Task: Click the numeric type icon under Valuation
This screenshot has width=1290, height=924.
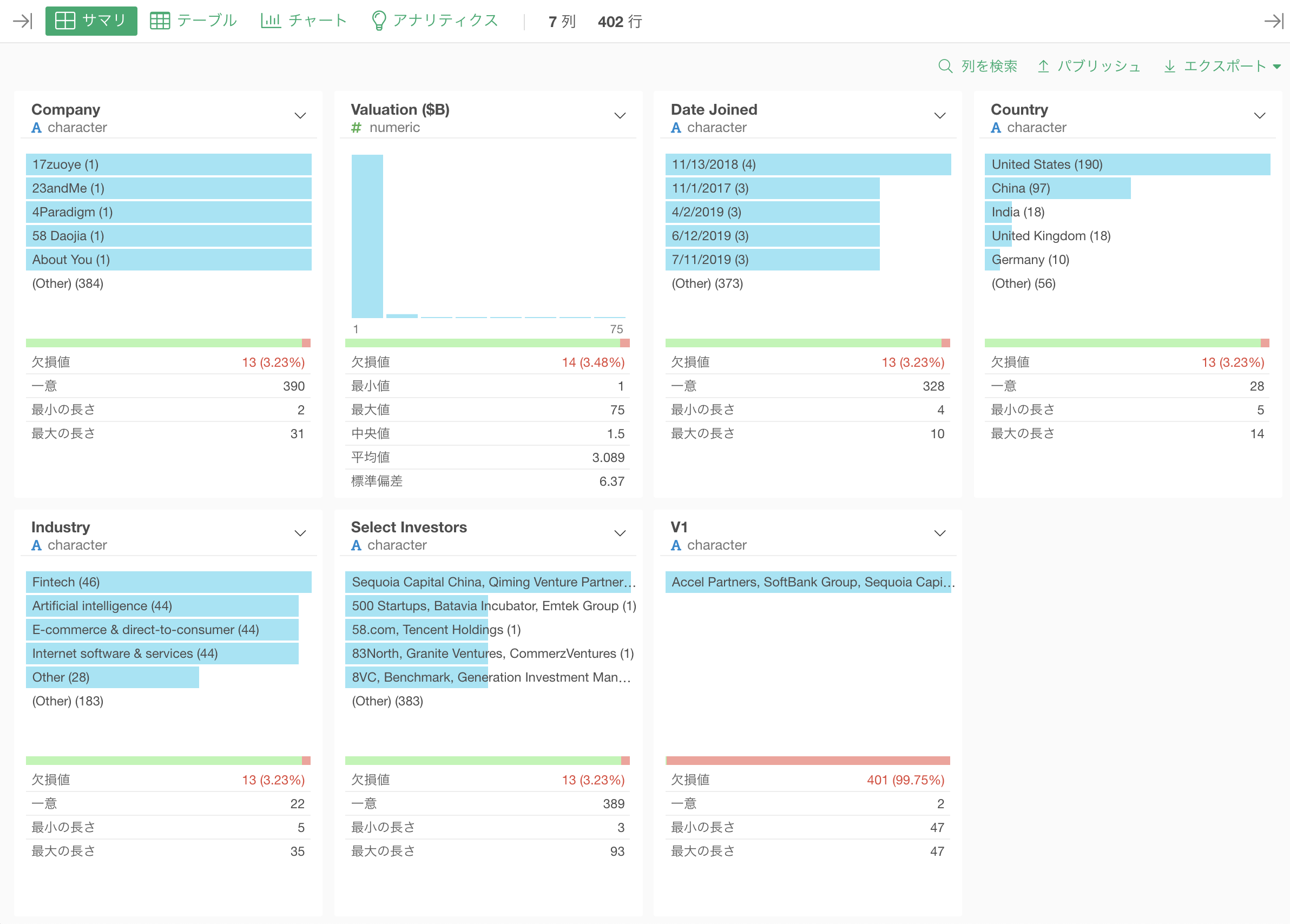Action: [x=357, y=128]
